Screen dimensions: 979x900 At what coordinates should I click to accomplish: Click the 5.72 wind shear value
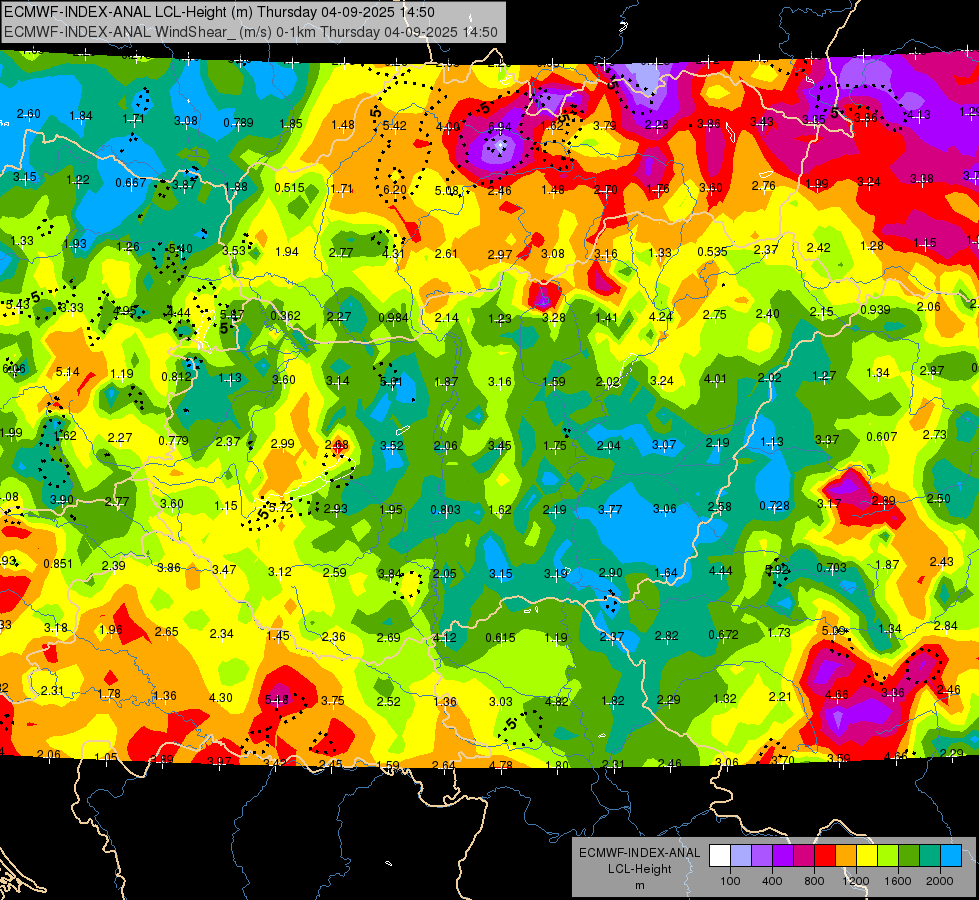(x=281, y=507)
